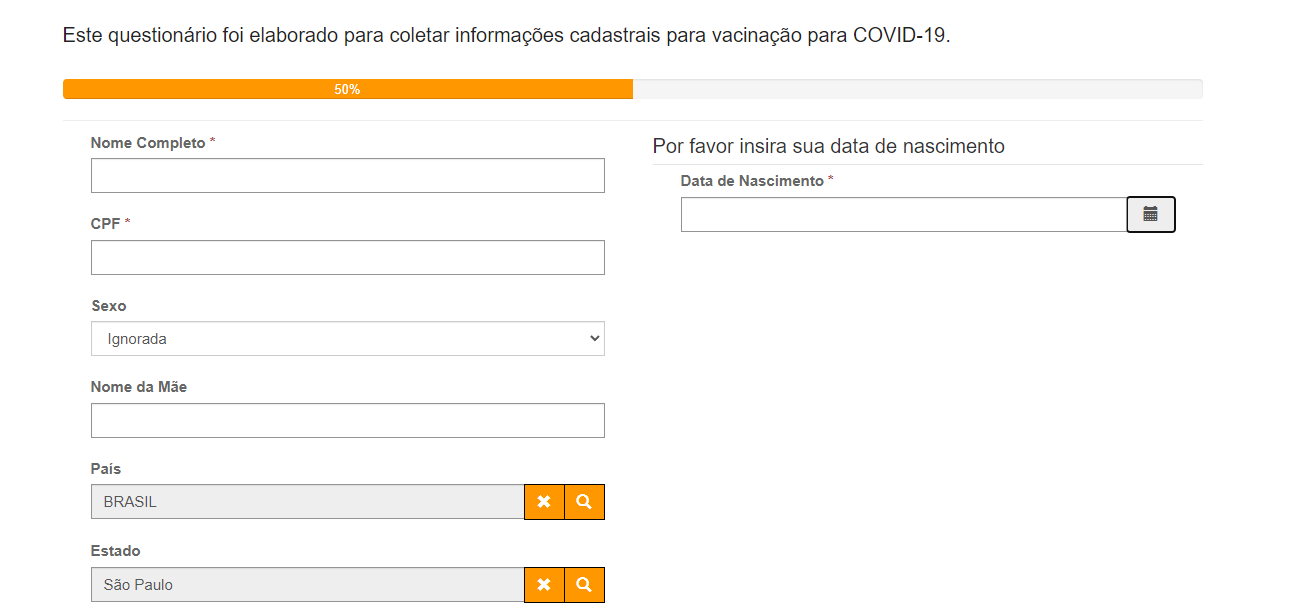The height and width of the screenshot is (610, 1304).
Task: Click the País field showing BRASIL
Action: coord(307,502)
